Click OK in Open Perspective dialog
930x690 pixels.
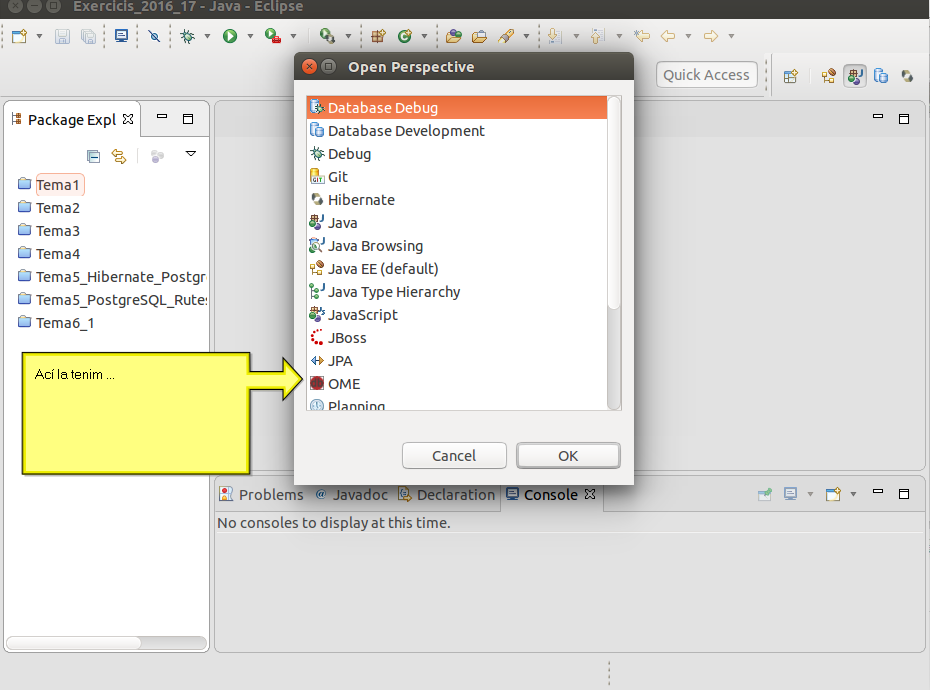click(x=568, y=456)
